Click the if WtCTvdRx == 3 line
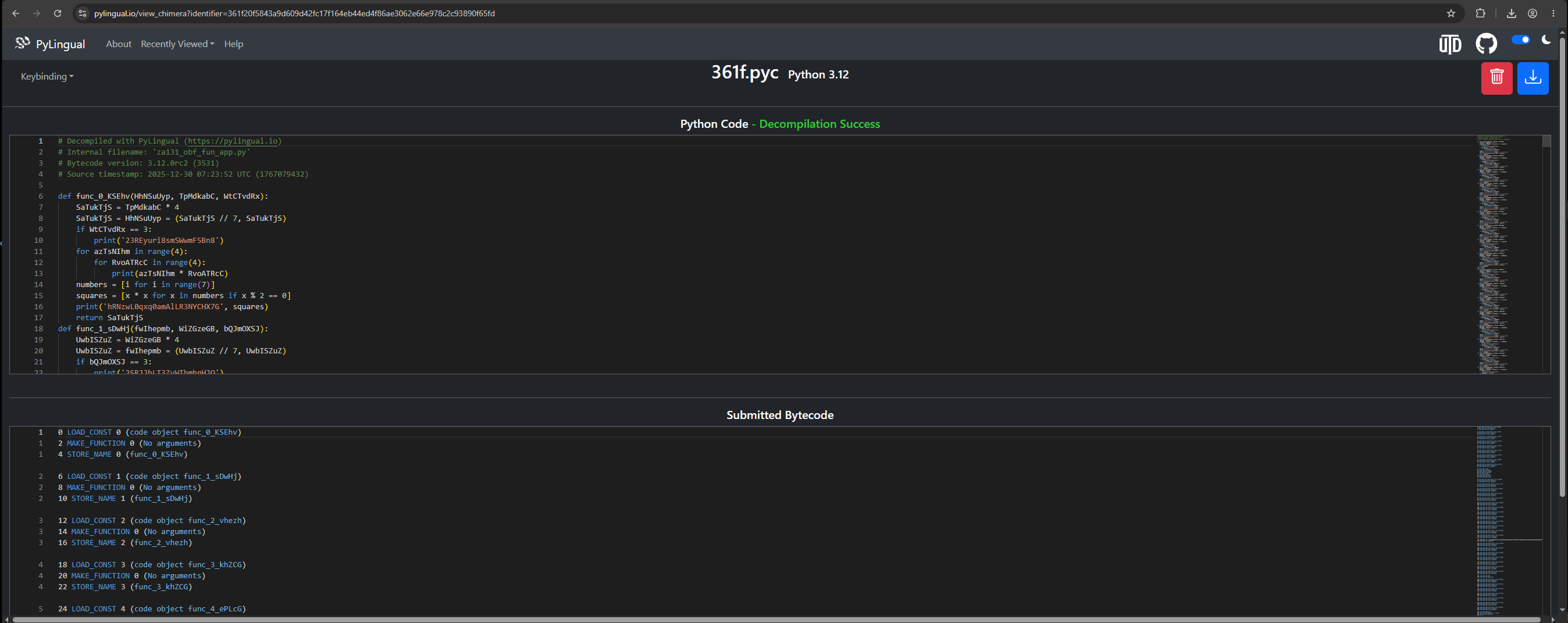The image size is (1568, 623). [x=113, y=230]
